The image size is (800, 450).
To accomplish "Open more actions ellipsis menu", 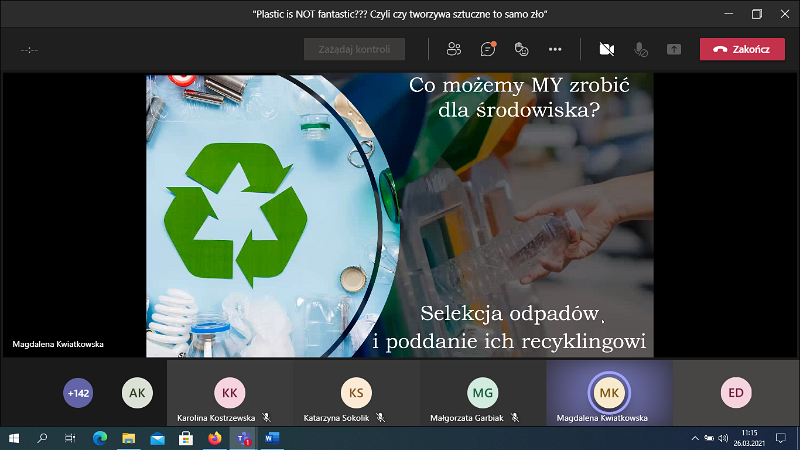I will (x=555, y=49).
